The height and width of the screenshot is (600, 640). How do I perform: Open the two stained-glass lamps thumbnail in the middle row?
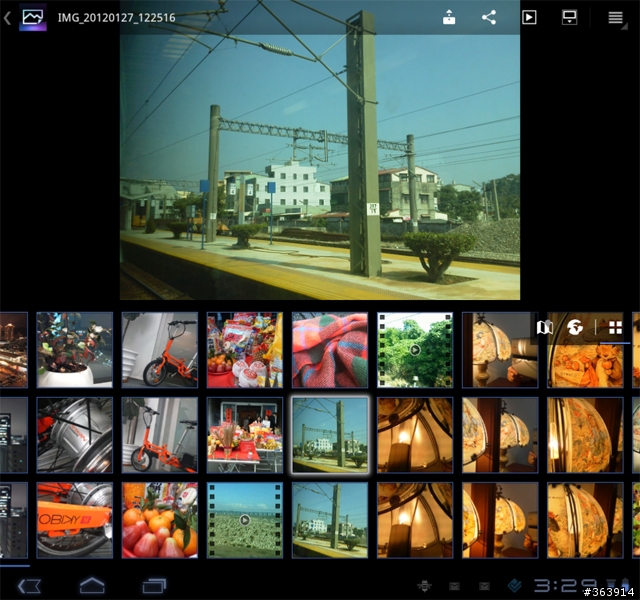coord(500,435)
